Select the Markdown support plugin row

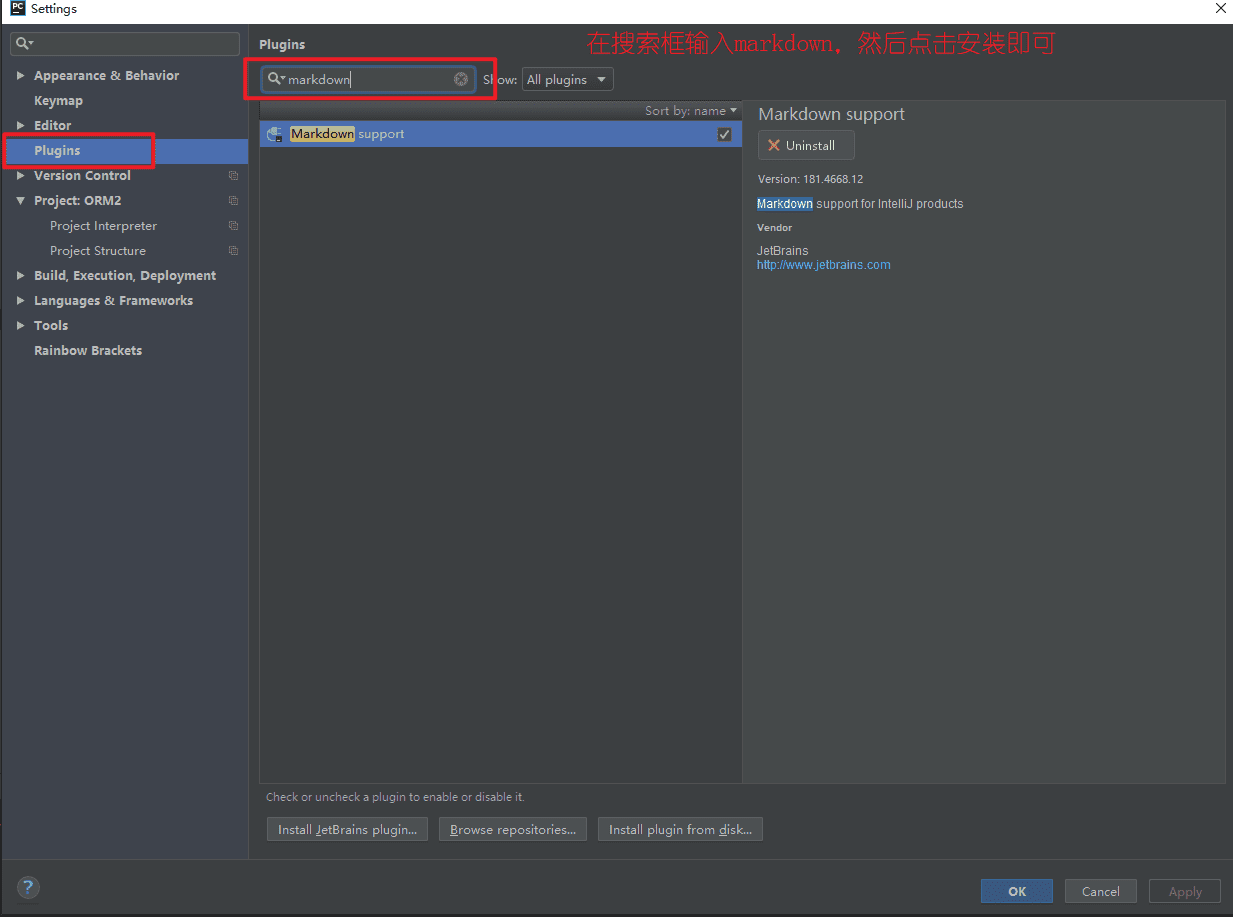click(x=501, y=134)
